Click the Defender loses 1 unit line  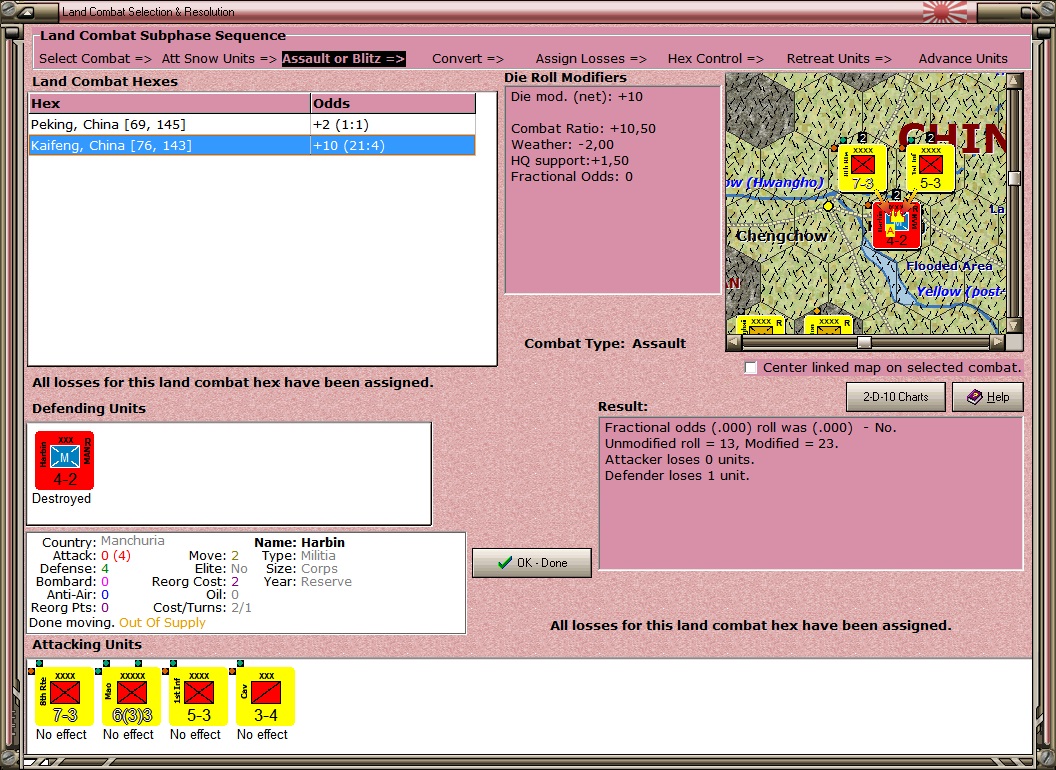[x=677, y=476]
